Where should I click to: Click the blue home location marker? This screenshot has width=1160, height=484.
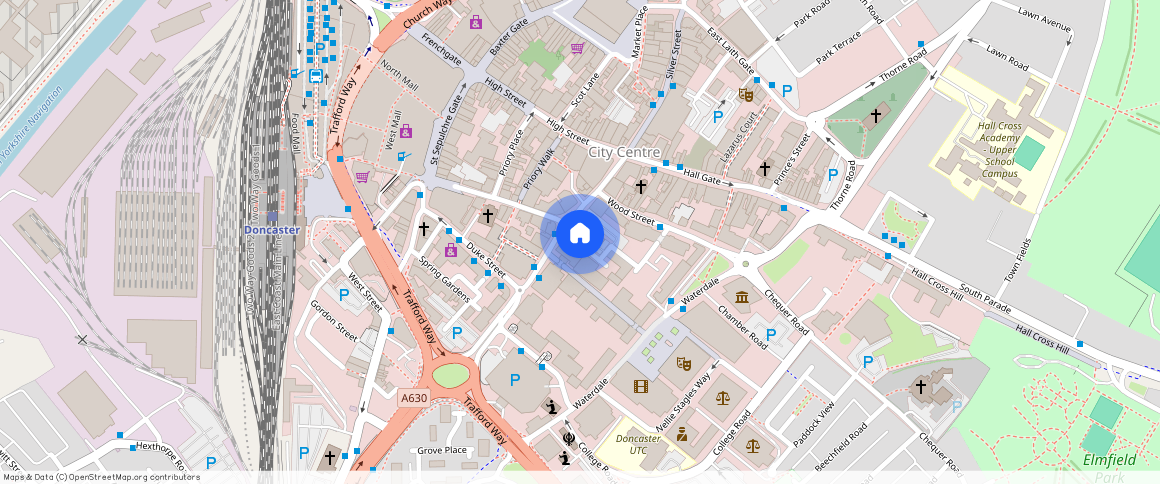pos(580,234)
